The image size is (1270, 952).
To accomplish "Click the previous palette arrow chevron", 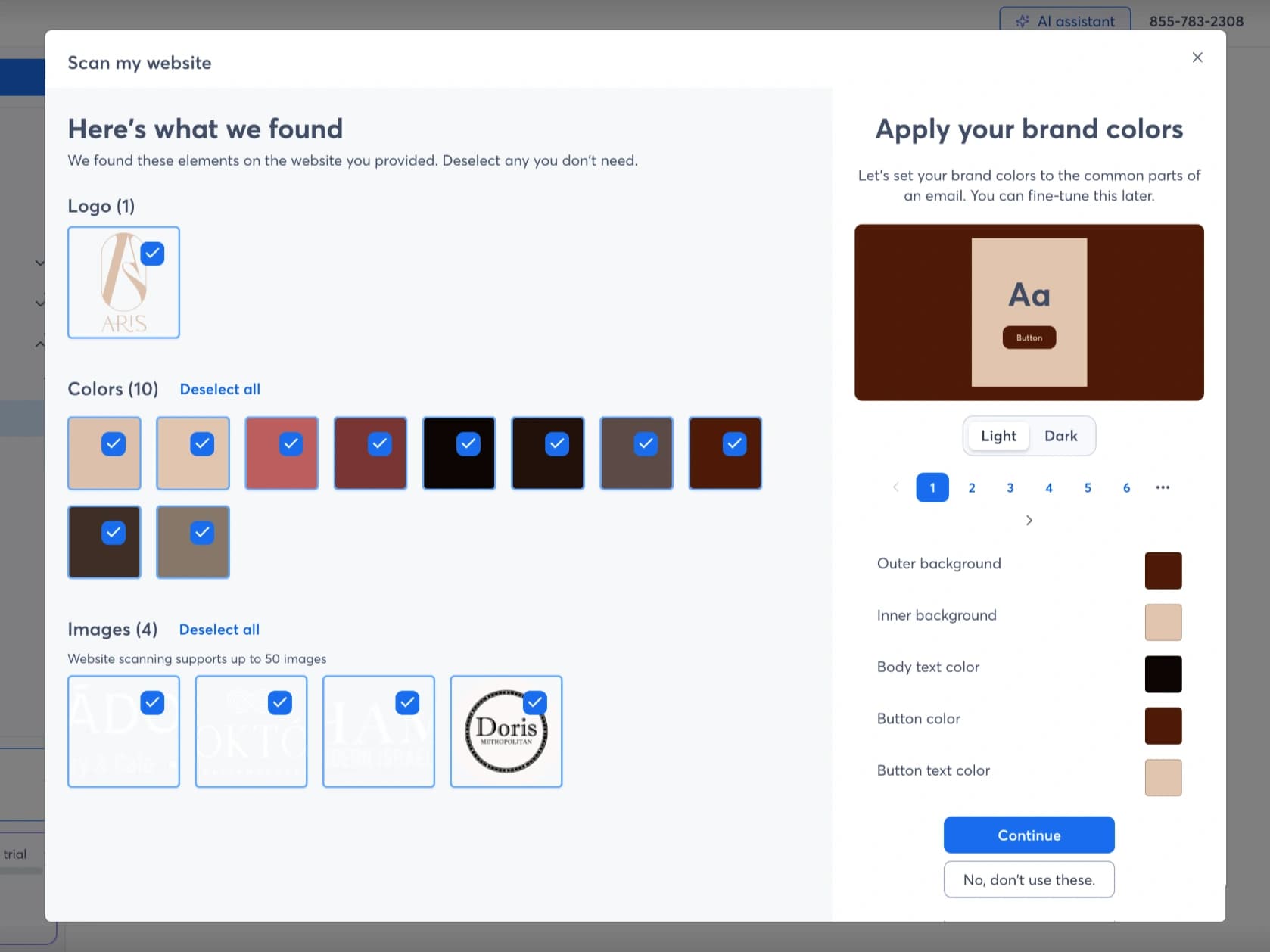I will 896,487.
